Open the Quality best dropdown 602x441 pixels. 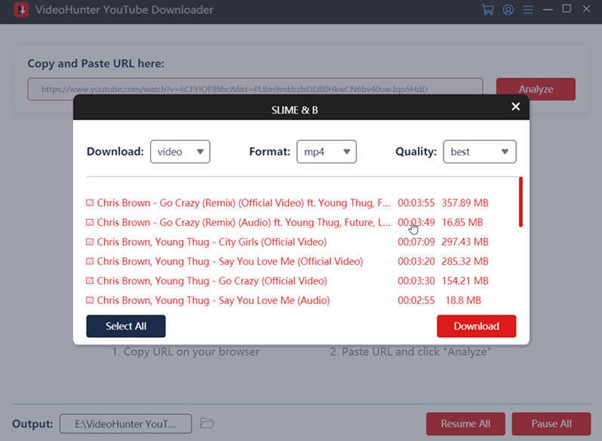click(480, 152)
